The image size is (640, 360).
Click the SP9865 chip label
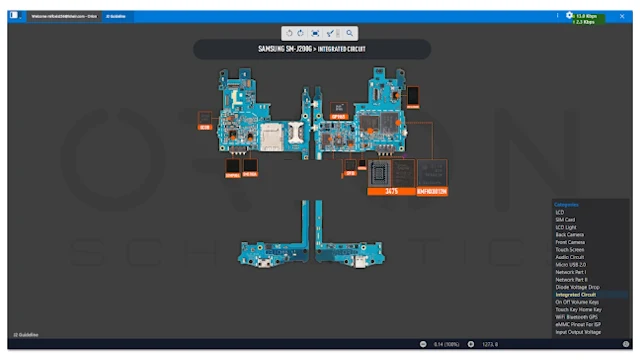[339, 116]
